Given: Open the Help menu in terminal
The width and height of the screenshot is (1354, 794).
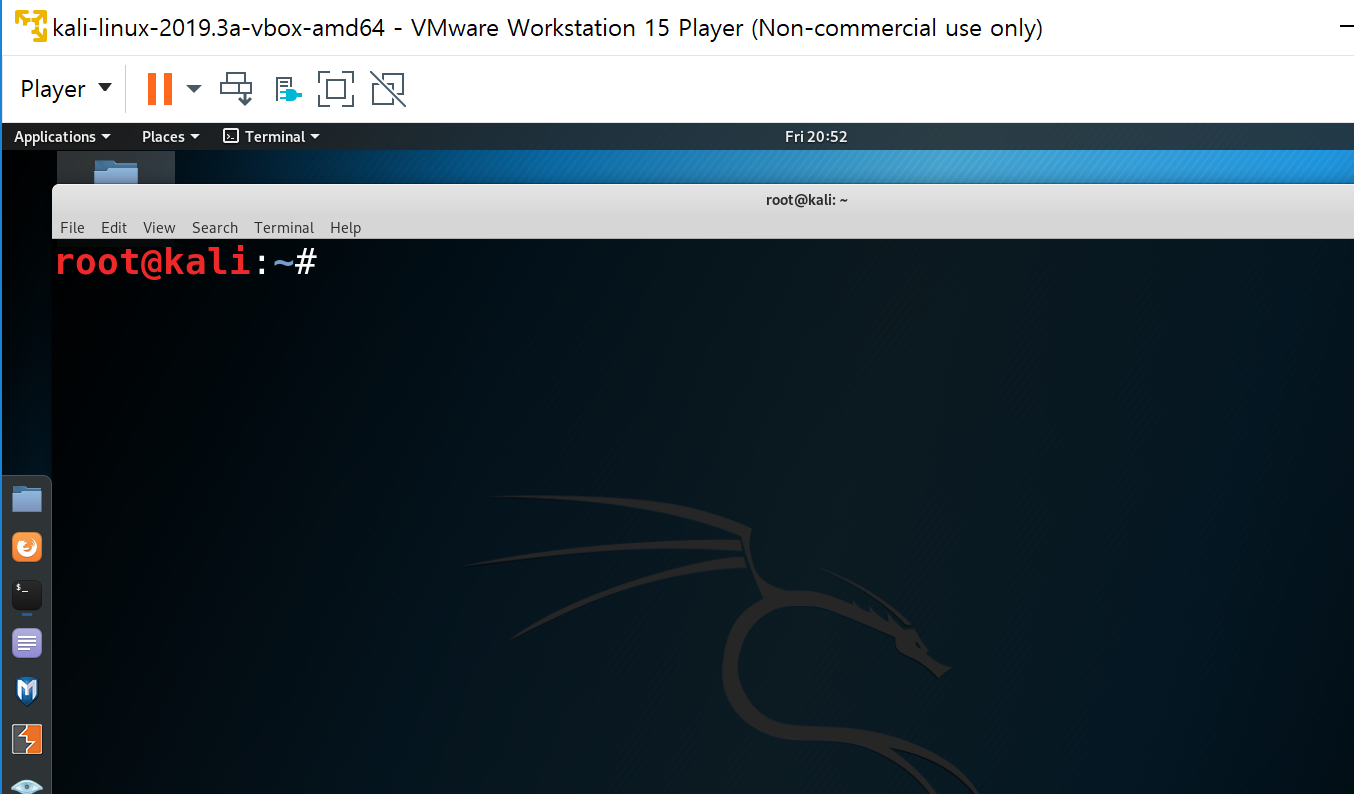Looking at the screenshot, I should click(345, 227).
